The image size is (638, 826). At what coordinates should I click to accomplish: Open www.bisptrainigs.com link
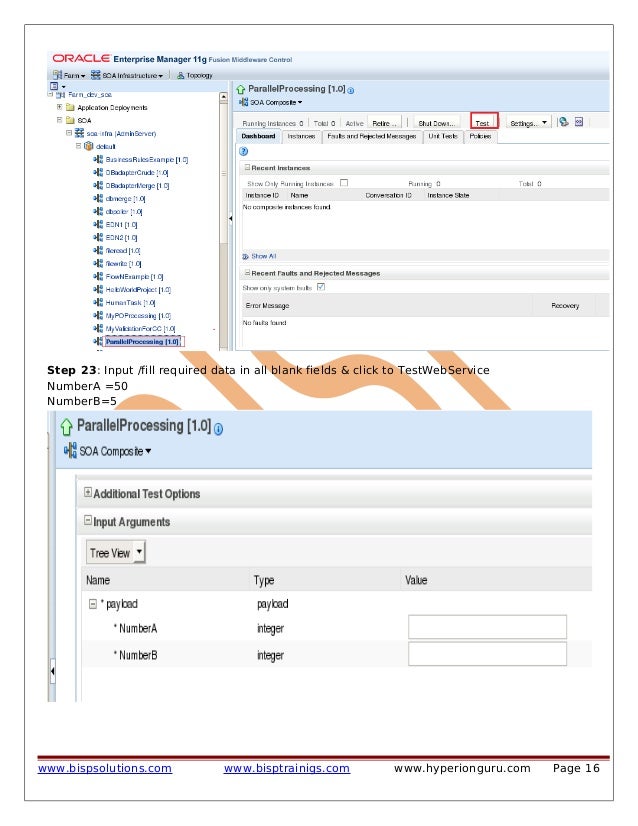pyautogui.click(x=287, y=769)
